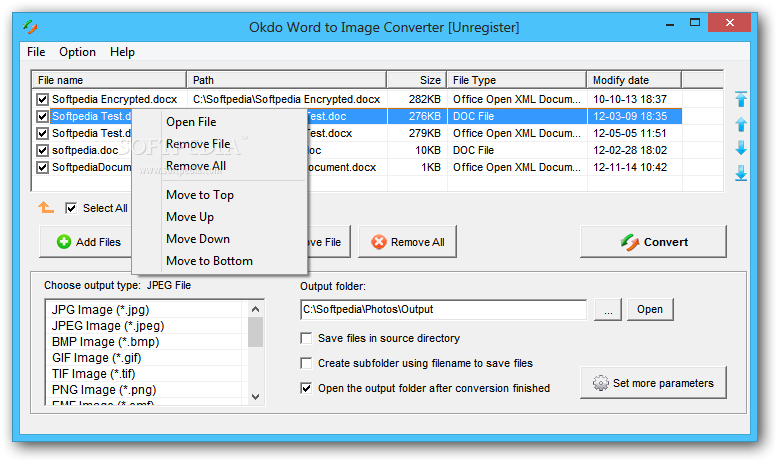Click the Open output folder button
This screenshot has height=462, width=778.
click(x=650, y=310)
